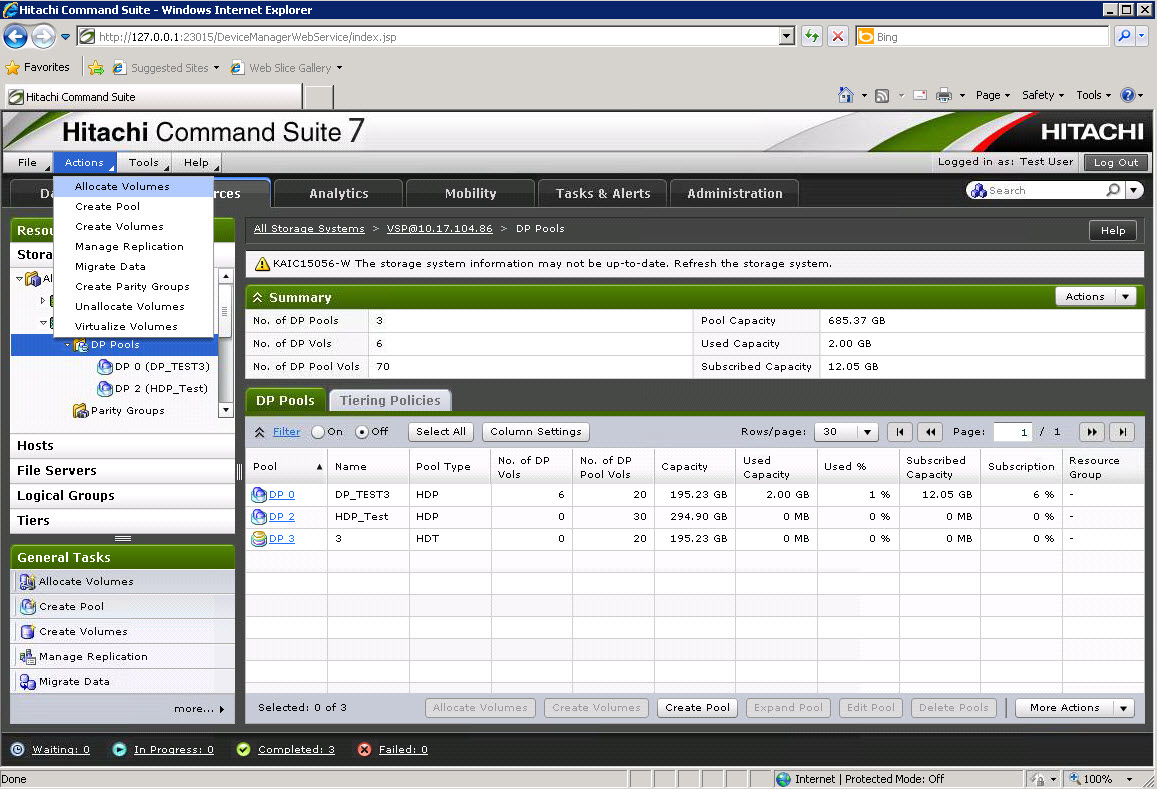Open the IE zoom level 100% control

pos(1099,779)
